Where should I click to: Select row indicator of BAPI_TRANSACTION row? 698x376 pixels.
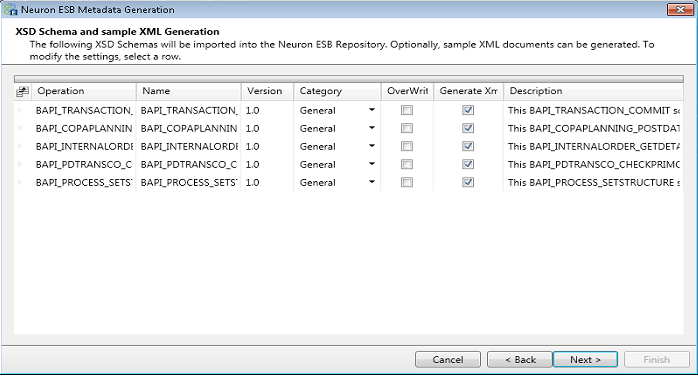point(20,110)
